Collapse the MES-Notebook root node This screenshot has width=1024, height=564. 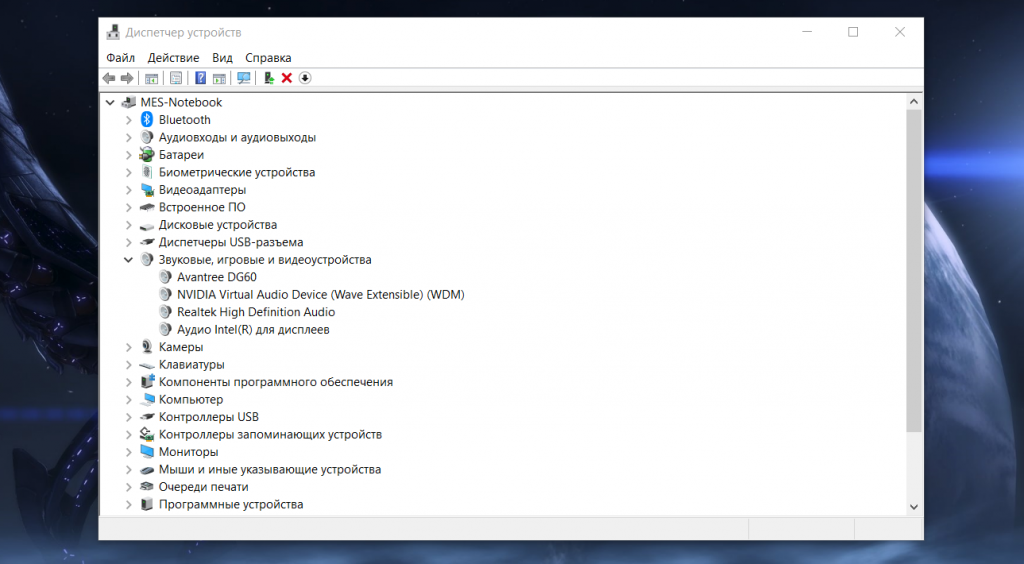[x=110, y=102]
